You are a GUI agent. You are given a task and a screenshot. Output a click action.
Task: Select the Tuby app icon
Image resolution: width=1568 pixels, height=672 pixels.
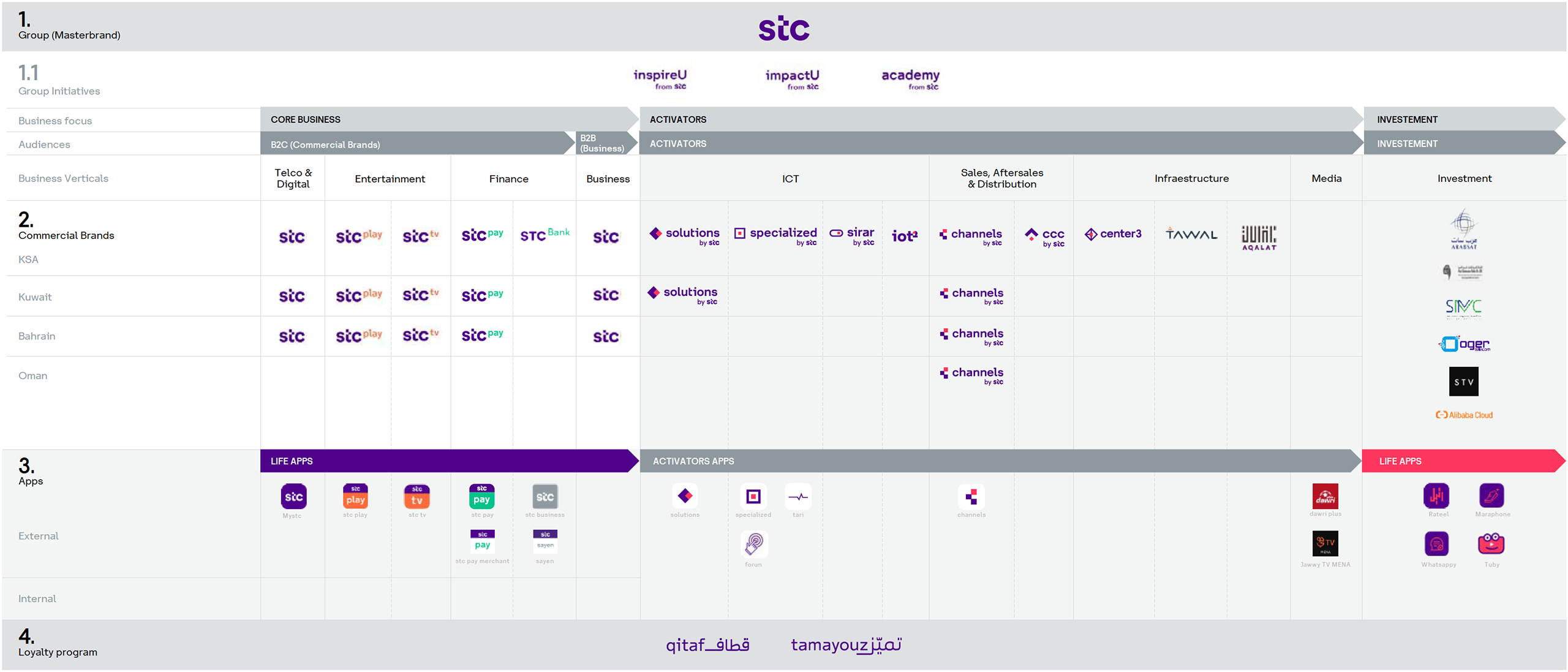coord(1491,544)
